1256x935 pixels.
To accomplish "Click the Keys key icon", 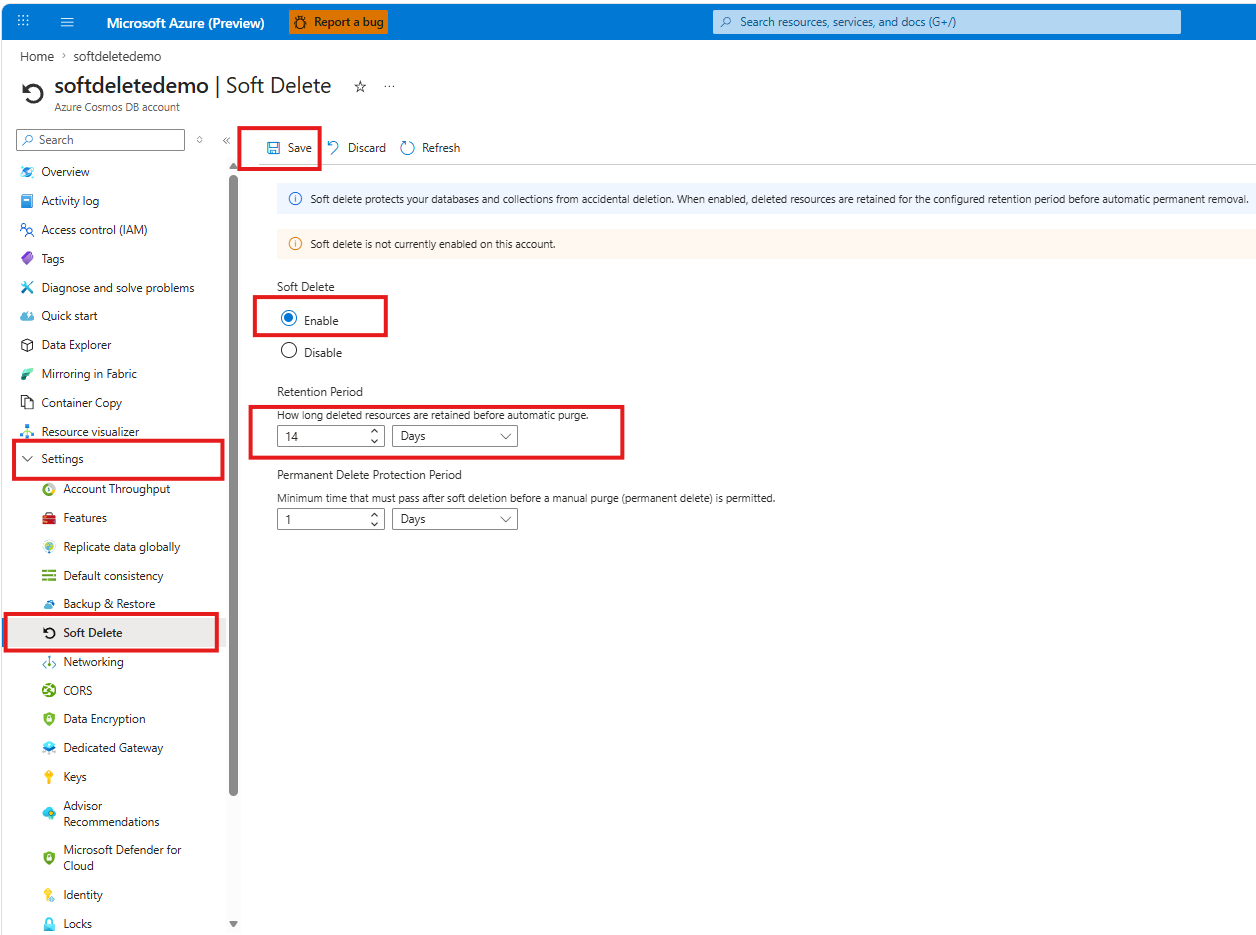I will tap(49, 777).
